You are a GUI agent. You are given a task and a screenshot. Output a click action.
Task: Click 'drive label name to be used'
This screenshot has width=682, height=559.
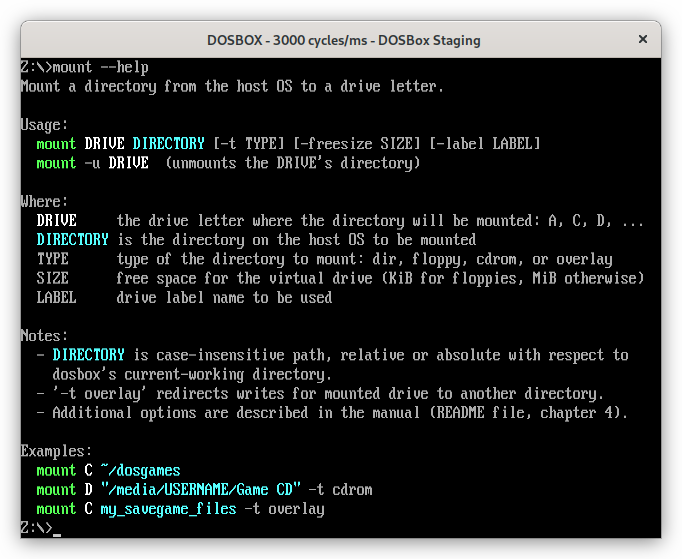click(224, 298)
